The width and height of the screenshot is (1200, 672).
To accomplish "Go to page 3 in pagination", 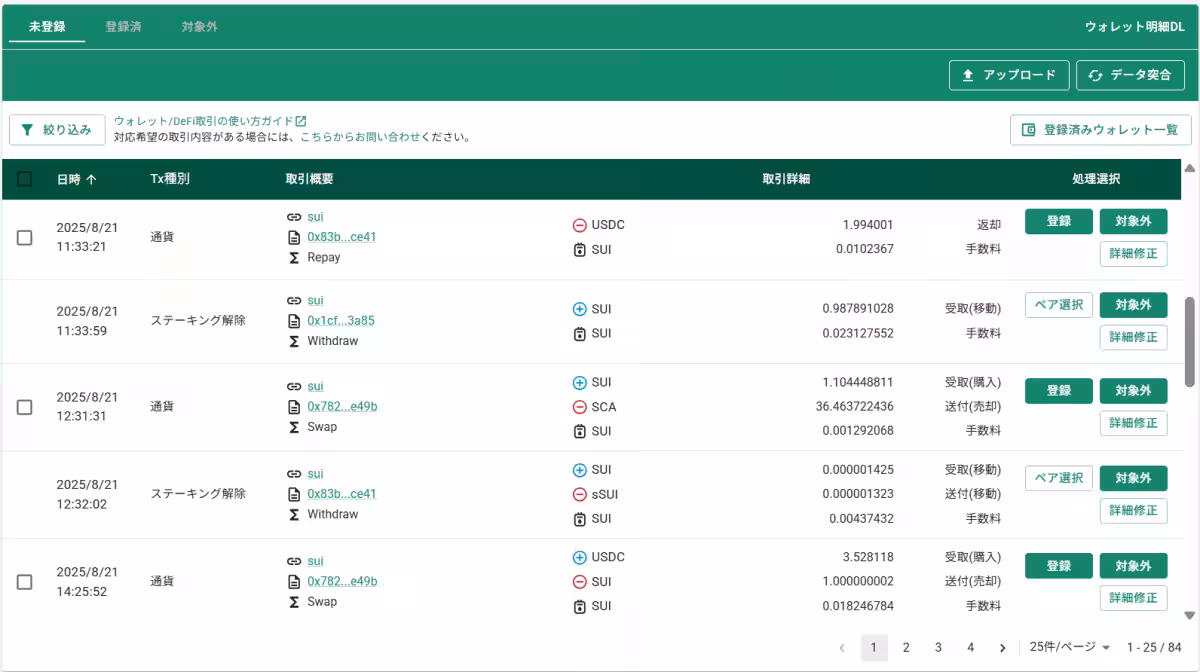I will tap(938, 648).
